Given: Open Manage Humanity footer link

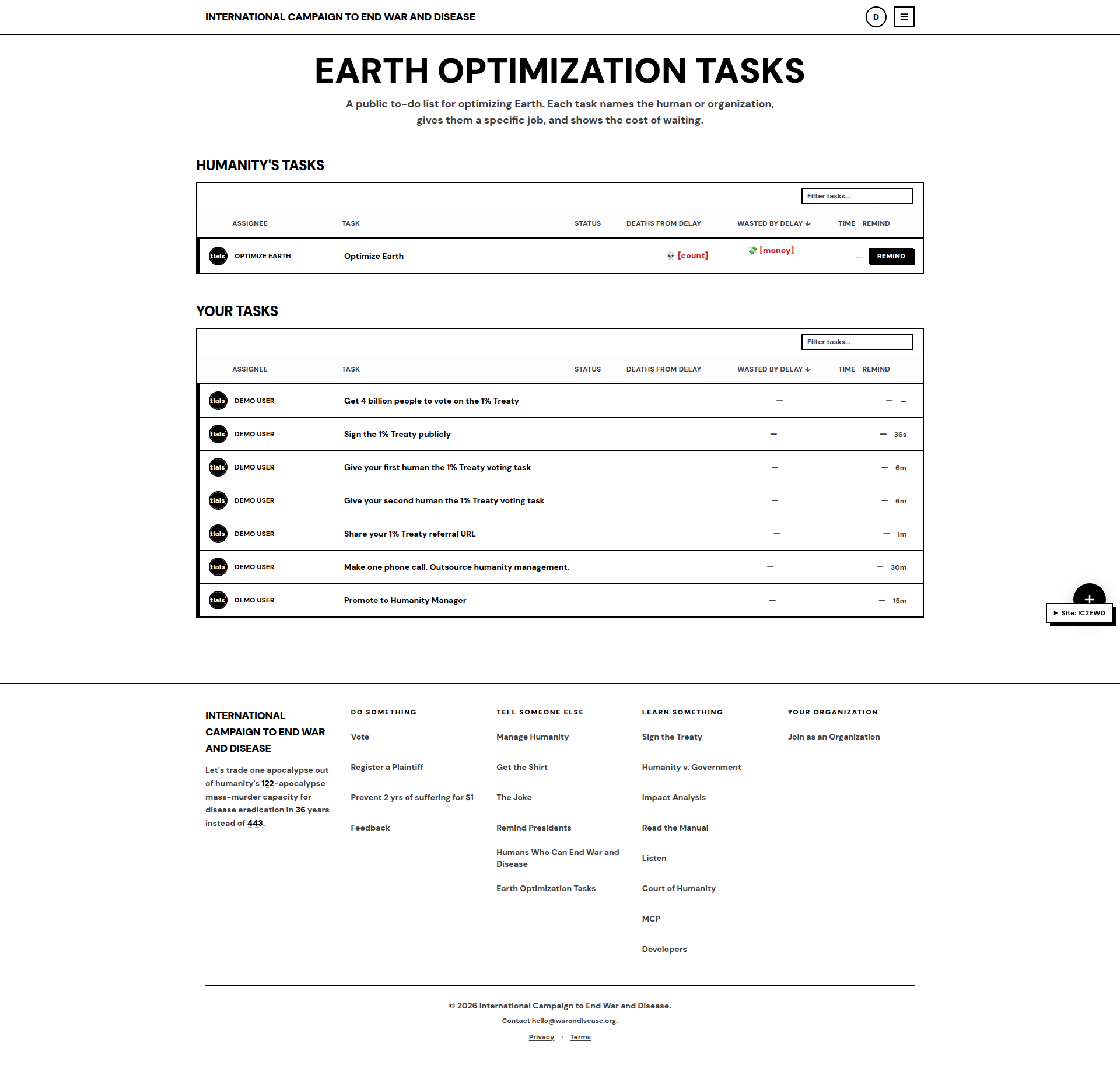Looking at the screenshot, I should tap(532, 737).
